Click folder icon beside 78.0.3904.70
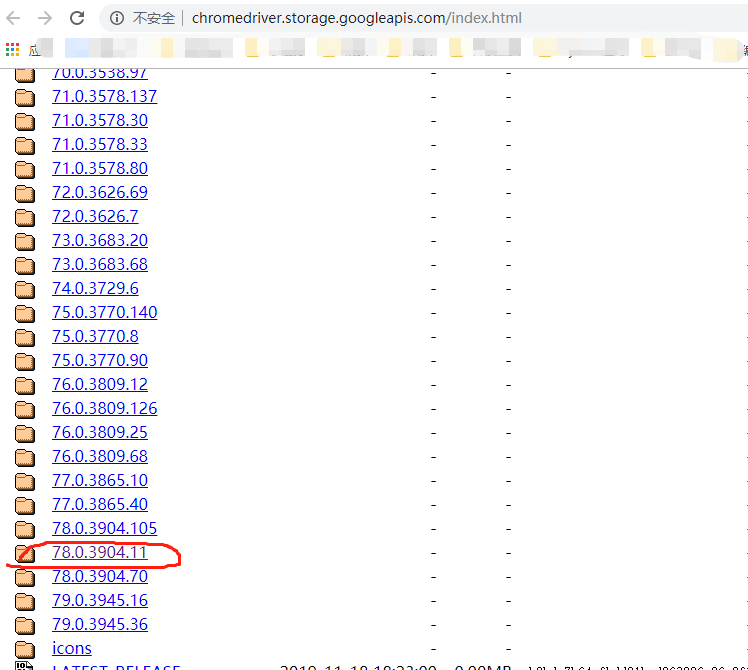The width and height of the screenshot is (748, 670). pos(25,577)
